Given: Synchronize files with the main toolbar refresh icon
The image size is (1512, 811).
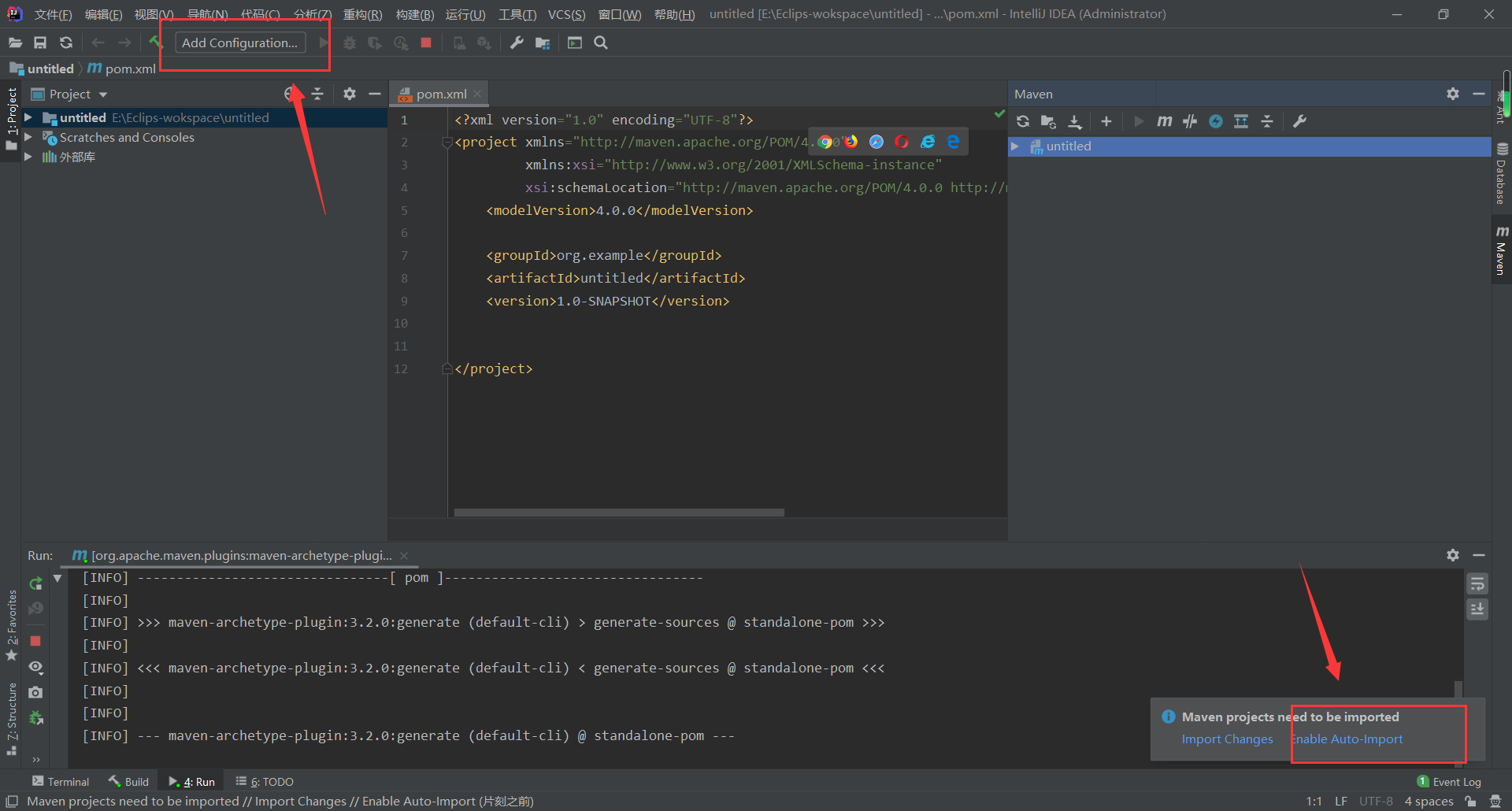Looking at the screenshot, I should 66,43.
